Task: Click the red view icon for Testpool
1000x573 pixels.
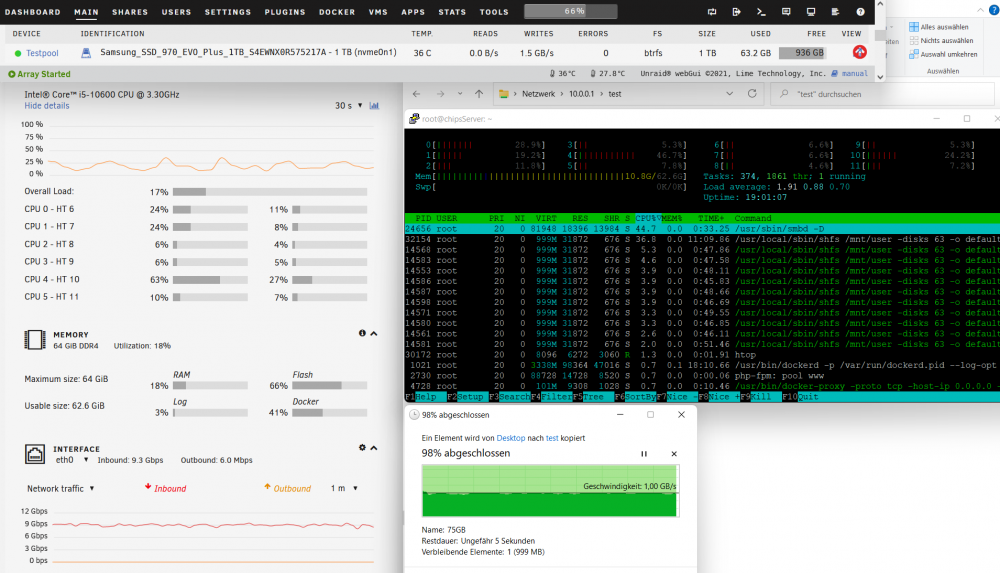Action: (x=859, y=52)
